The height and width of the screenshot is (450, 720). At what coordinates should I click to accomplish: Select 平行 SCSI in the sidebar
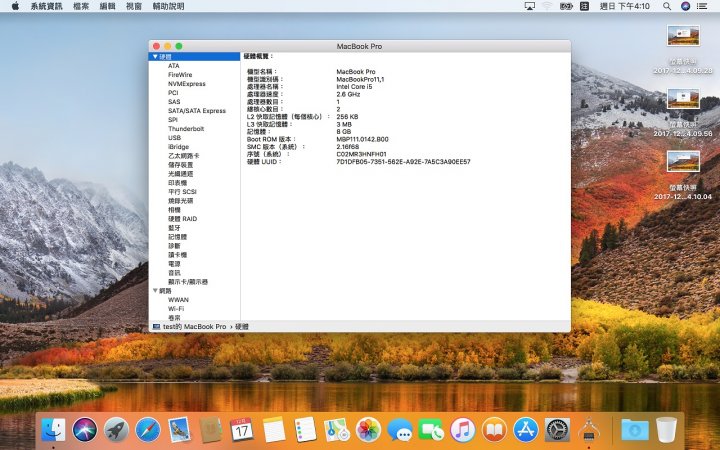[x=182, y=191]
